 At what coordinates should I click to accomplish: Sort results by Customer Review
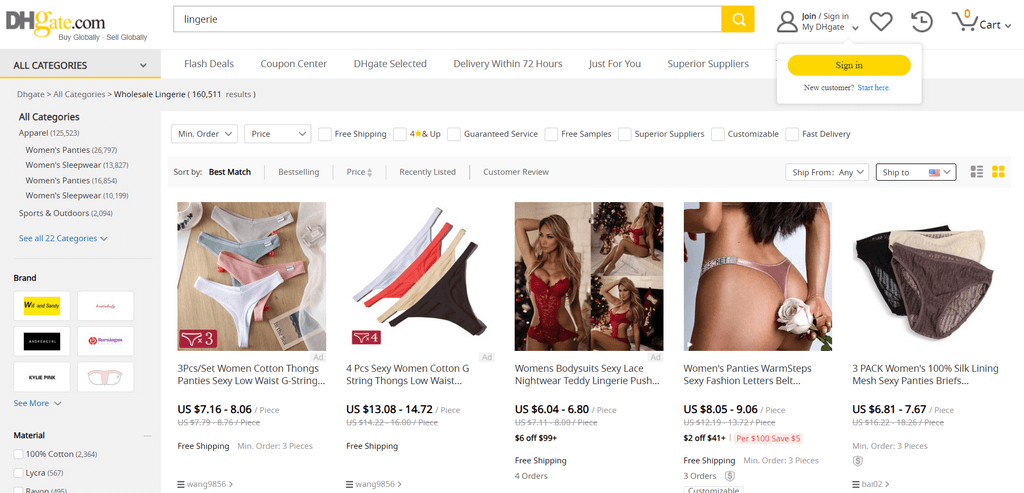tap(516, 172)
